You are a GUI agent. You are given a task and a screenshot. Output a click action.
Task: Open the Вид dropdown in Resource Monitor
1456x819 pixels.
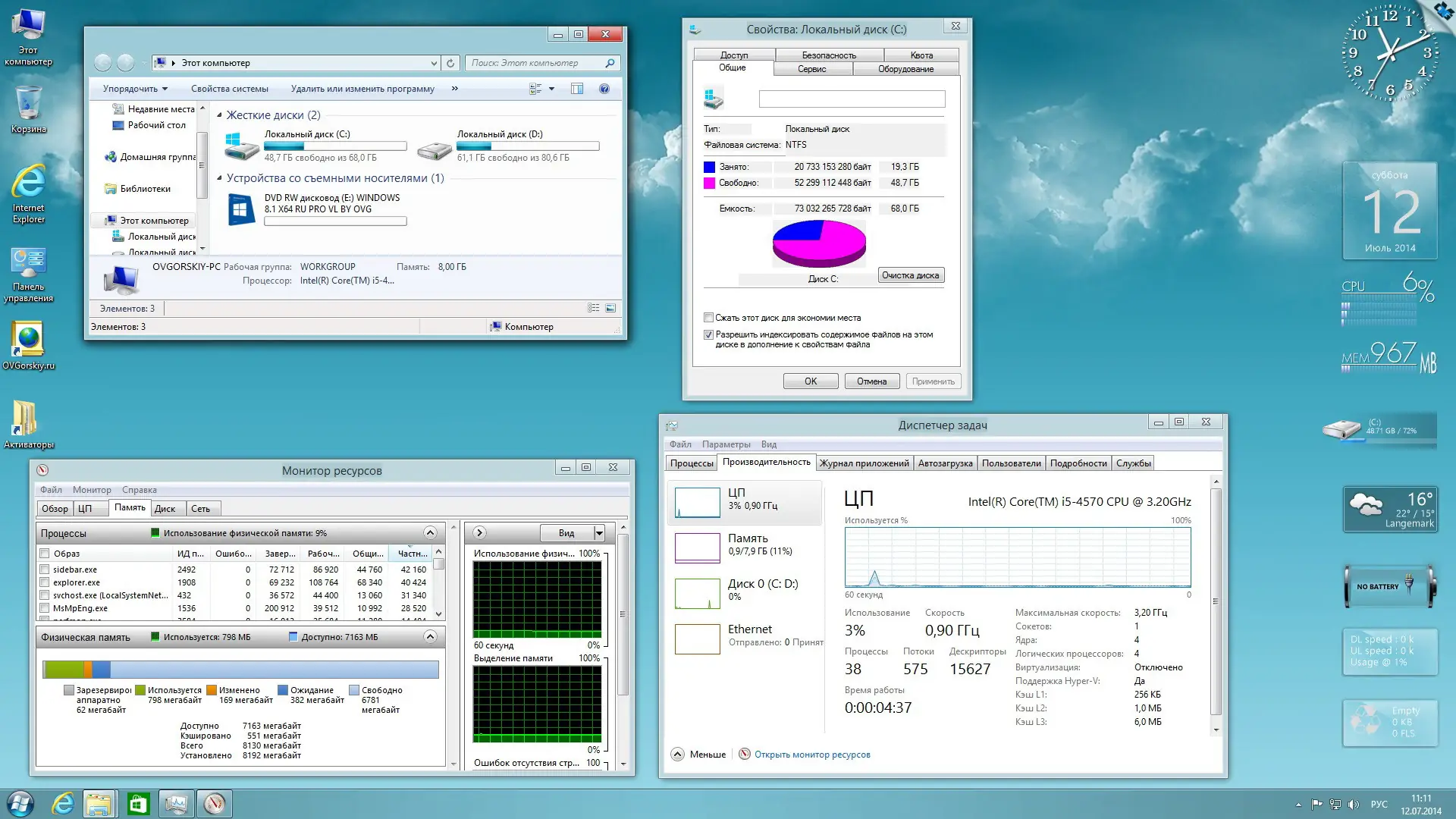(598, 532)
